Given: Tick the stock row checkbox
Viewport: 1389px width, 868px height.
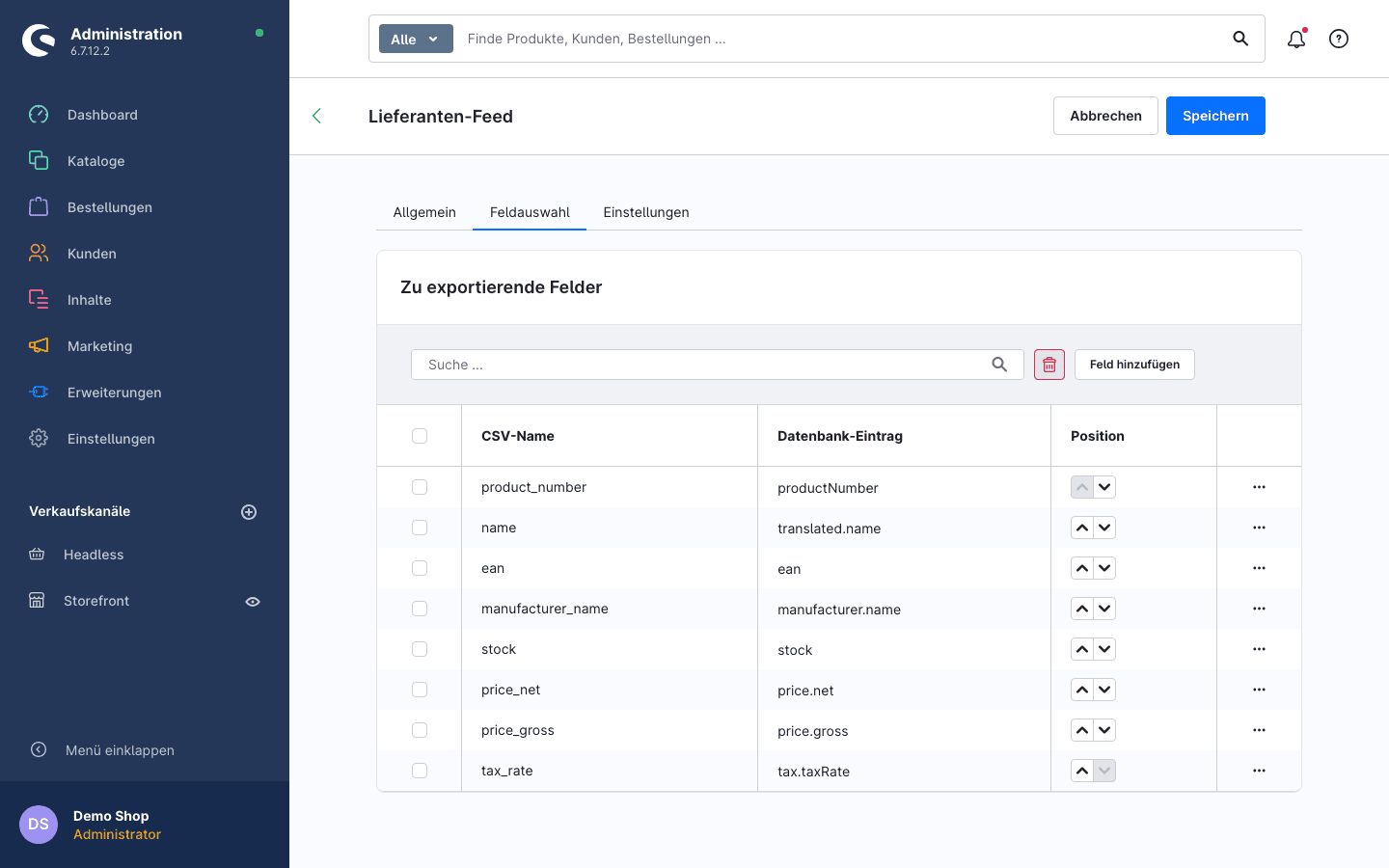Looking at the screenshot, I should tap(420, 649).
